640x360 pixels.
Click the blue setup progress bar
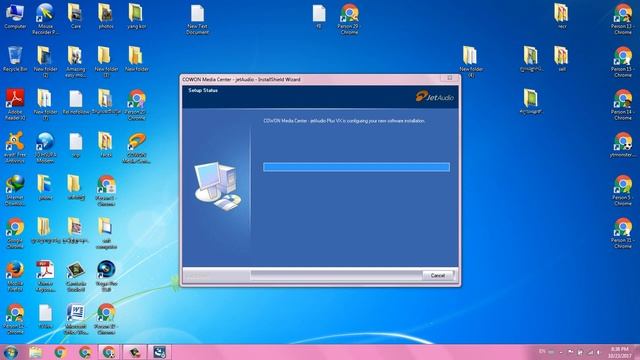pos(356,167)
